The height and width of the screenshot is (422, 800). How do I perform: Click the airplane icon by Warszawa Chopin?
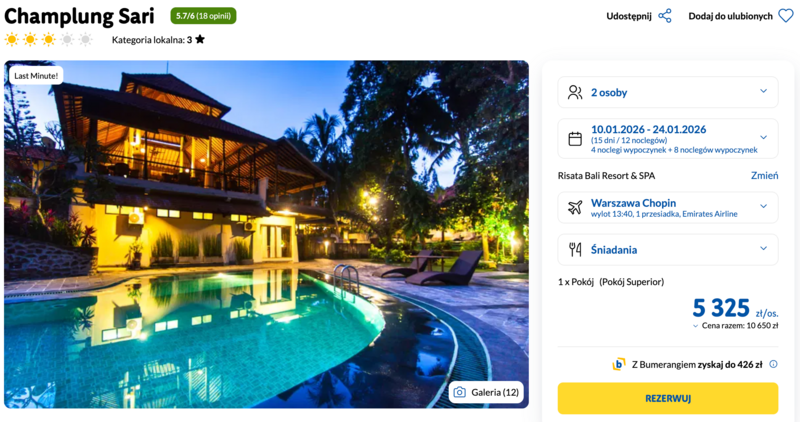[575, 208]
